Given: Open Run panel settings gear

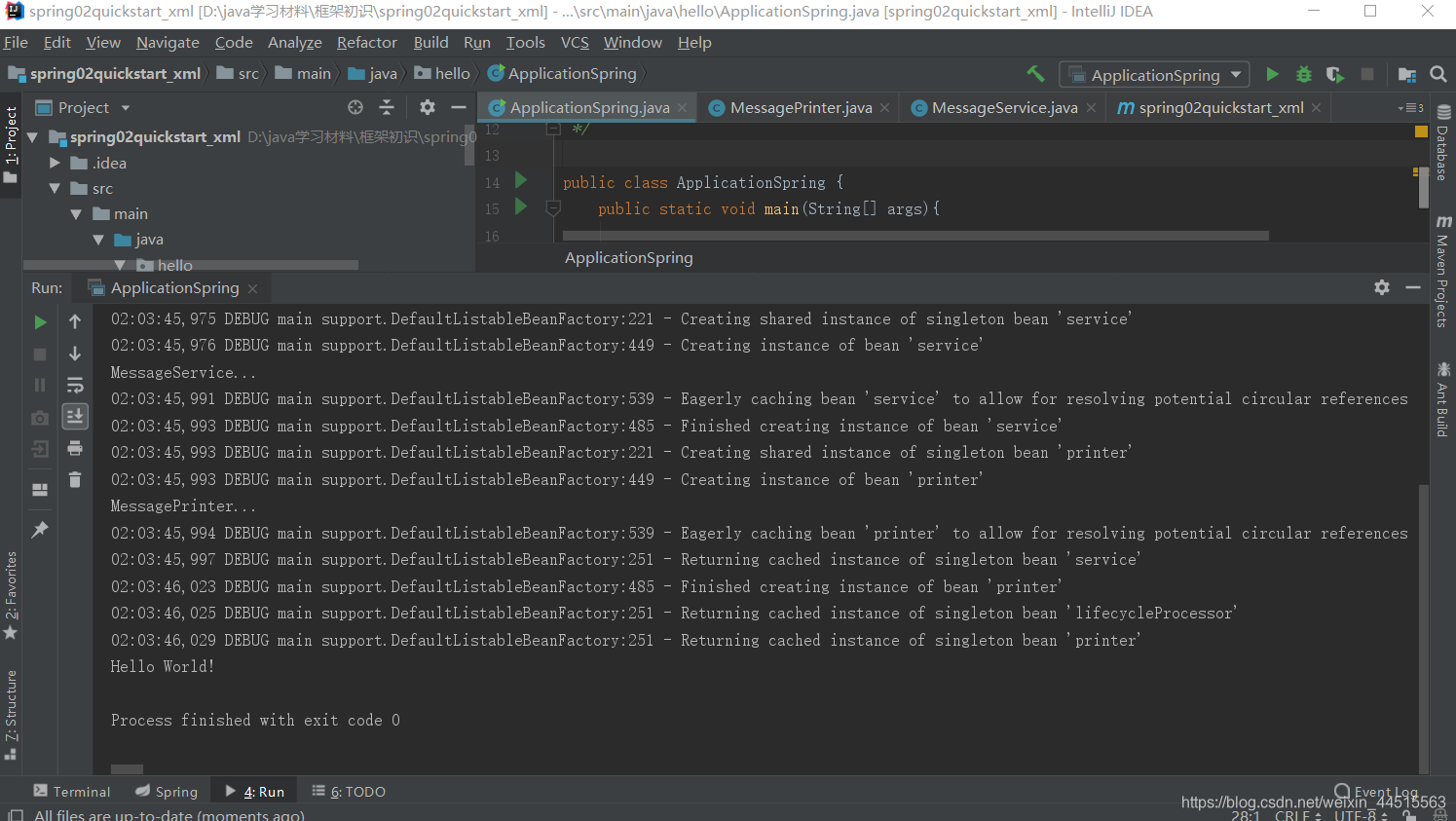Looking at the screenshot, I should click(x=1382, y=287).
